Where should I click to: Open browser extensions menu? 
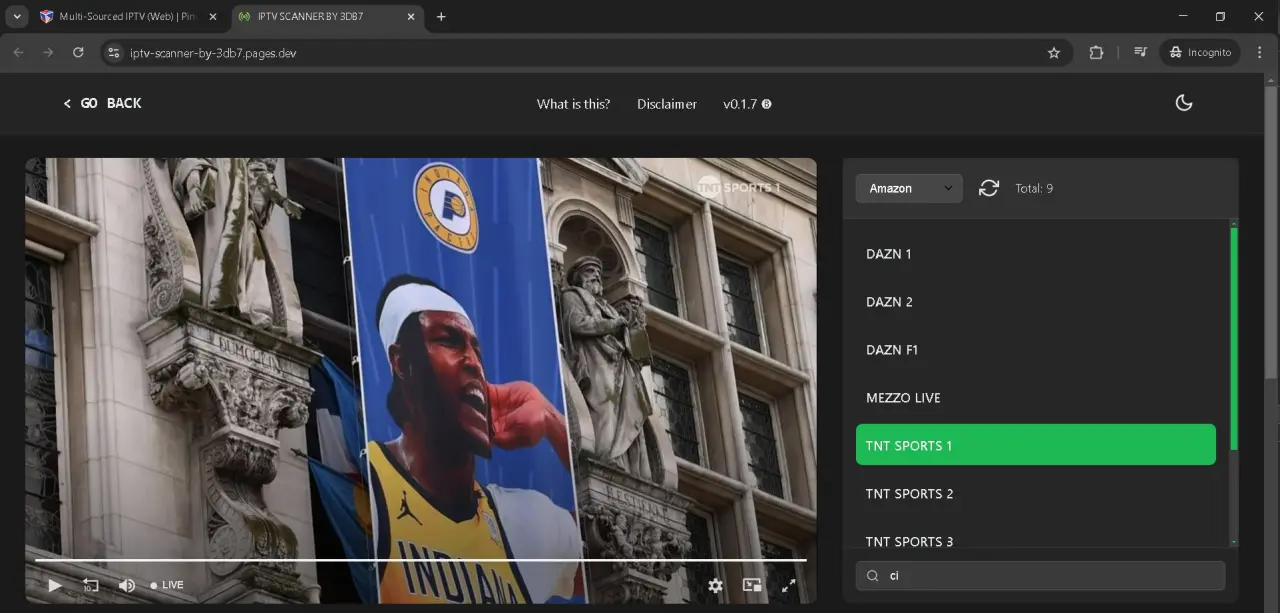(x=1096, y=53)
